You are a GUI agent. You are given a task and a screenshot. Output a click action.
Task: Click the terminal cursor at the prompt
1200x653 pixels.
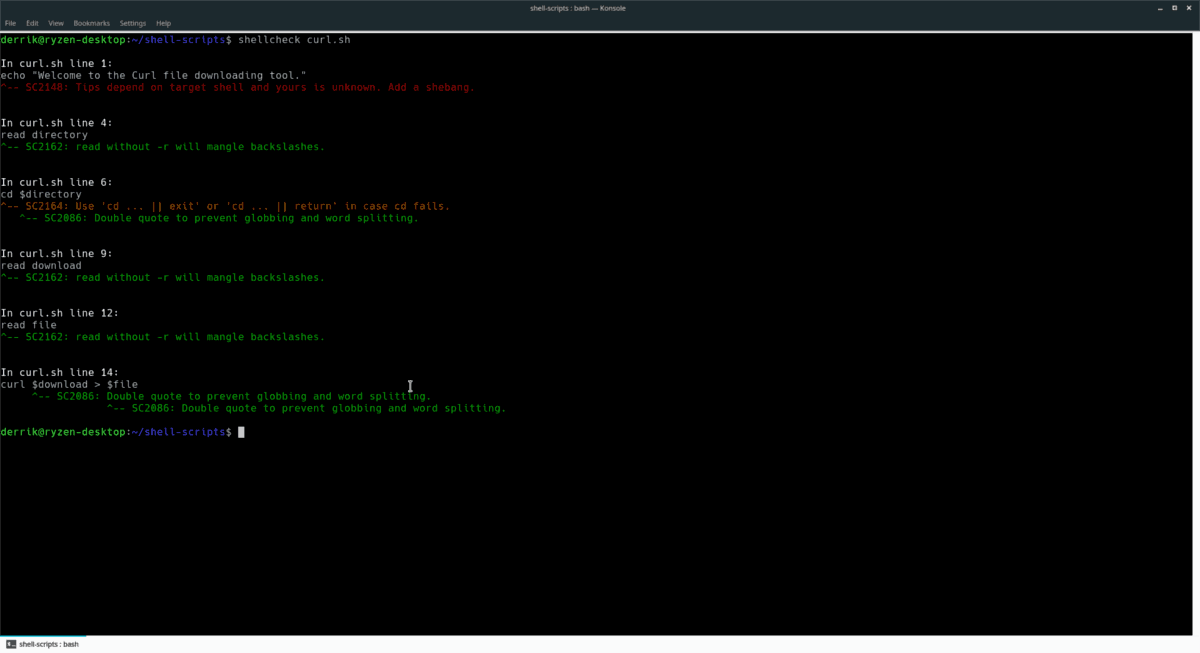[x=241, y=432]
